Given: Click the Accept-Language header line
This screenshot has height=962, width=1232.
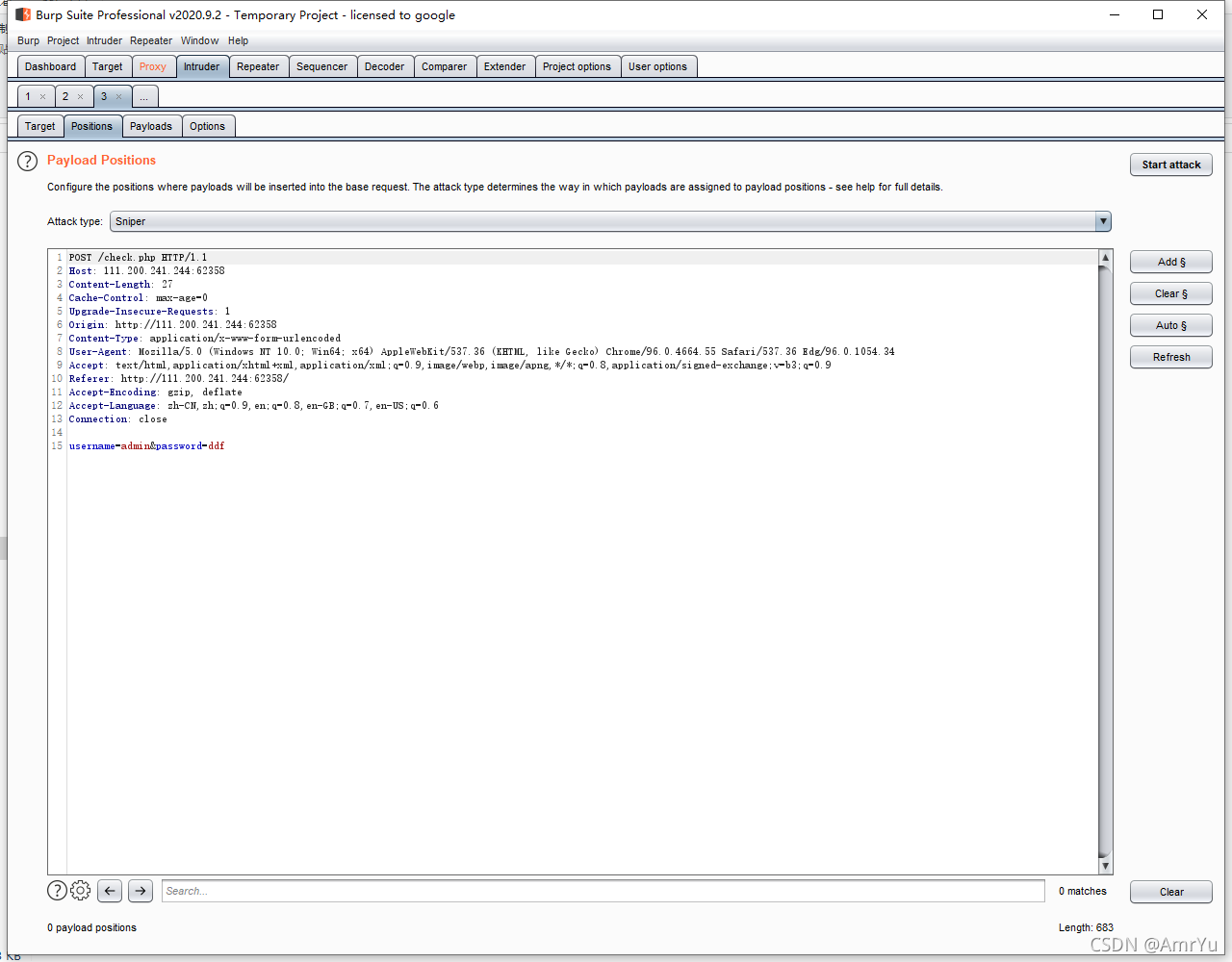Looking at the screenshot, I should [x=253, y=406].
